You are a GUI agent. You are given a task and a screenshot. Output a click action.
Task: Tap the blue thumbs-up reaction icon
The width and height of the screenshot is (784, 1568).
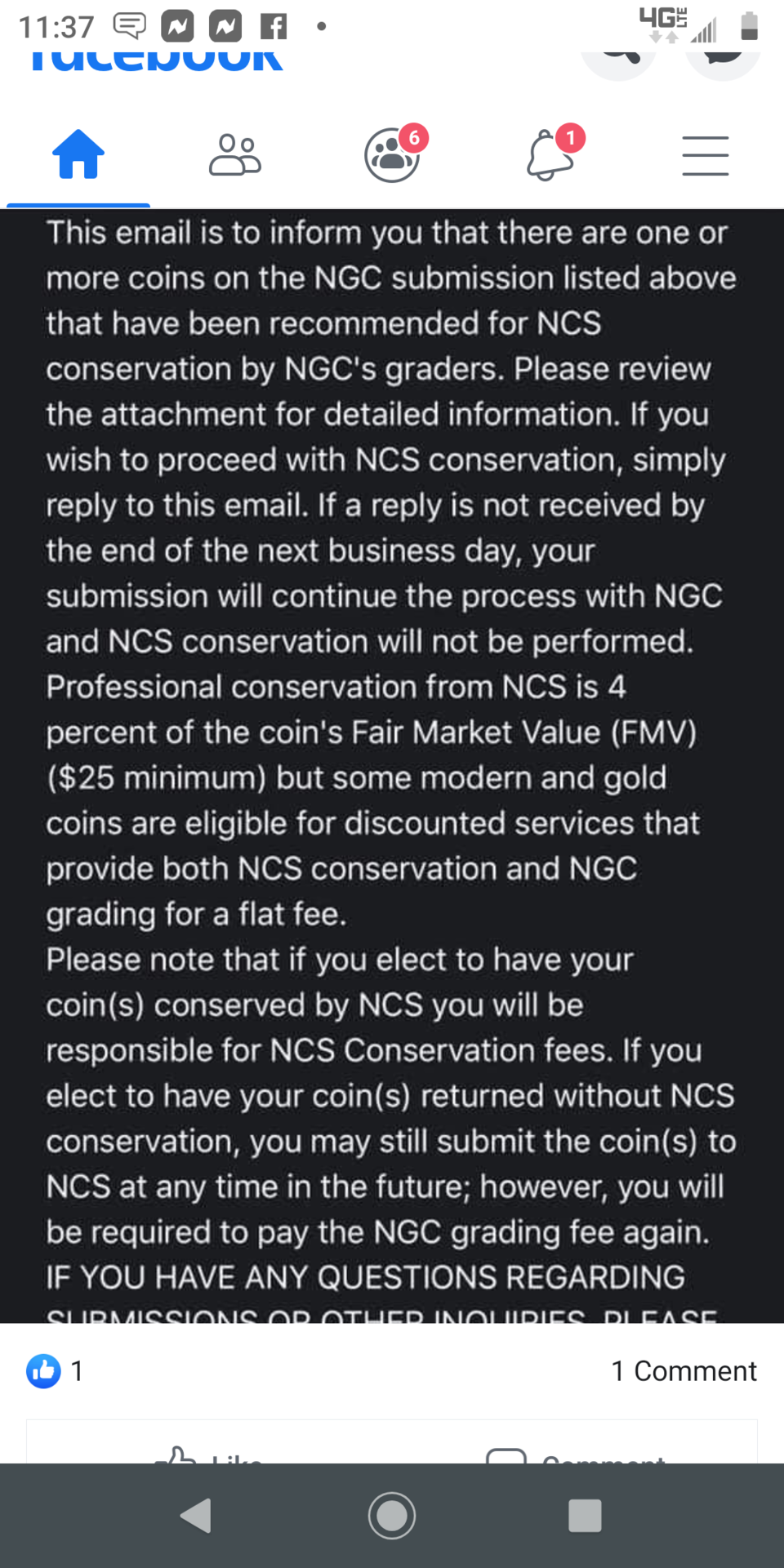[43, 1370]
